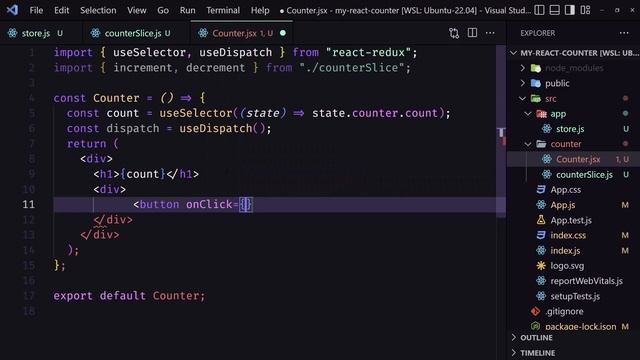Open package-lock.json in explorer
The height and width of the screenshot is (360, 640).
pos(580,327)
